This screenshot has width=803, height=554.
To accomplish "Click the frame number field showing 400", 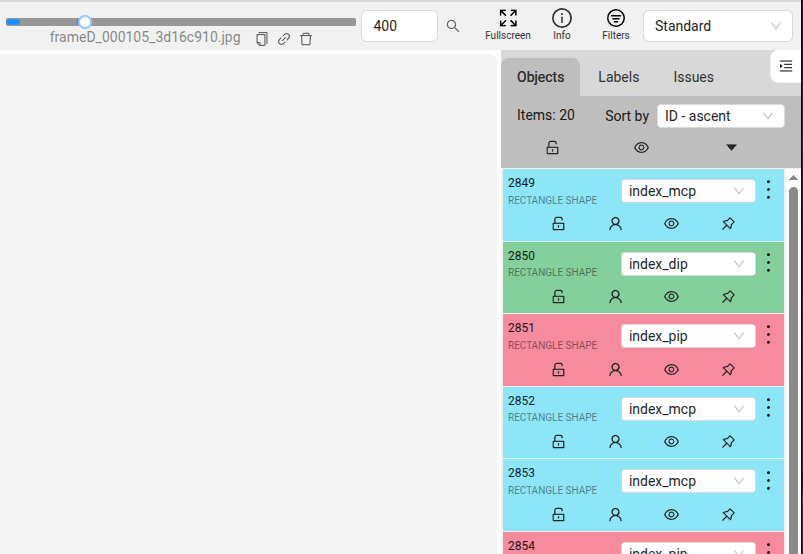I will (x=399, y=26).
